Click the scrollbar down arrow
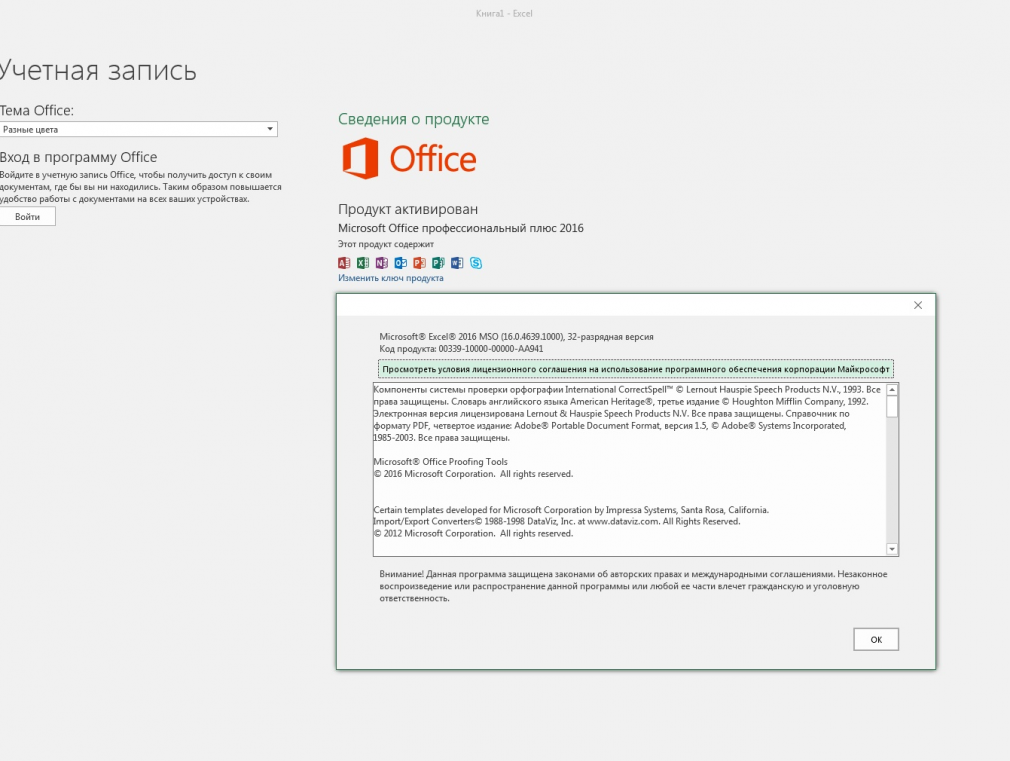 [892, 549]
